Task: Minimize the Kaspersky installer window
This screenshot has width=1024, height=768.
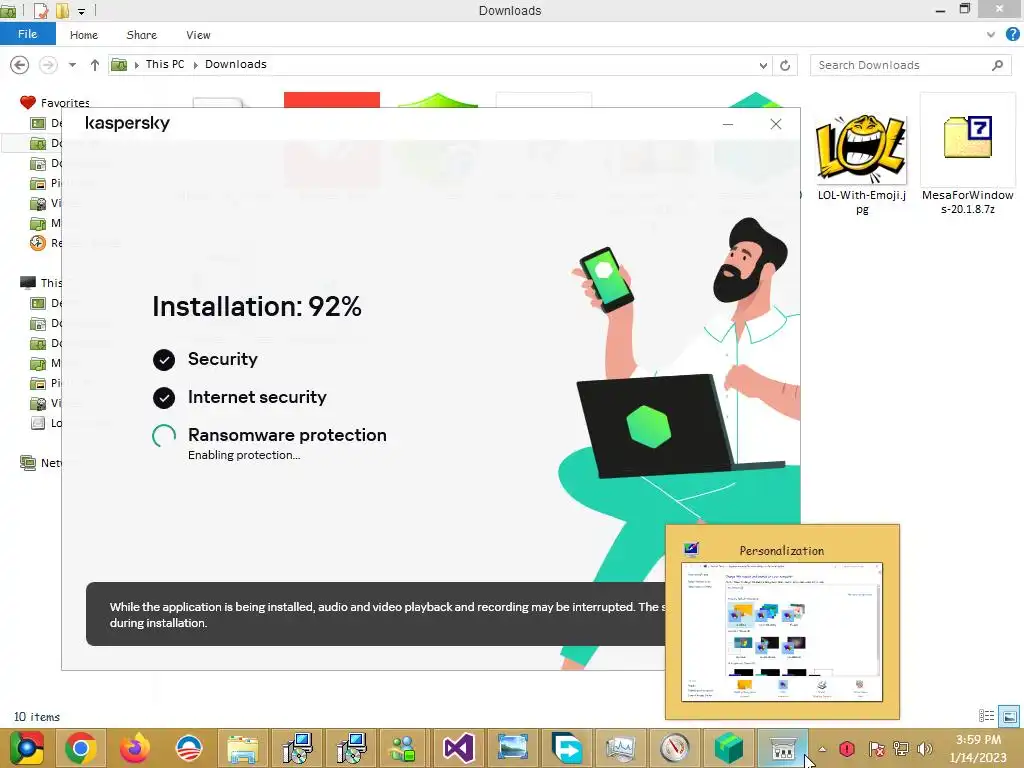Action: [x=728, y=124]
